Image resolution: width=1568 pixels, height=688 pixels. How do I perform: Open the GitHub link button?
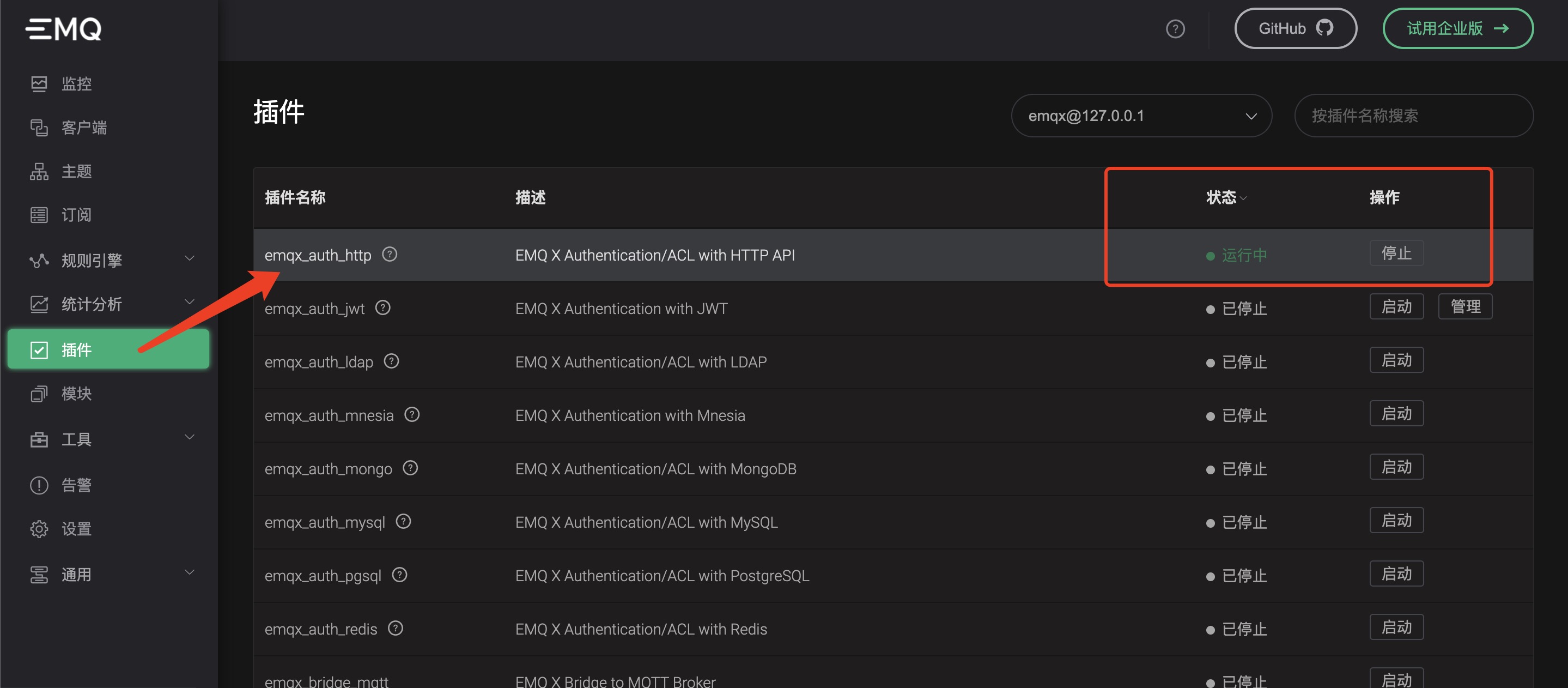(1295, 28)
